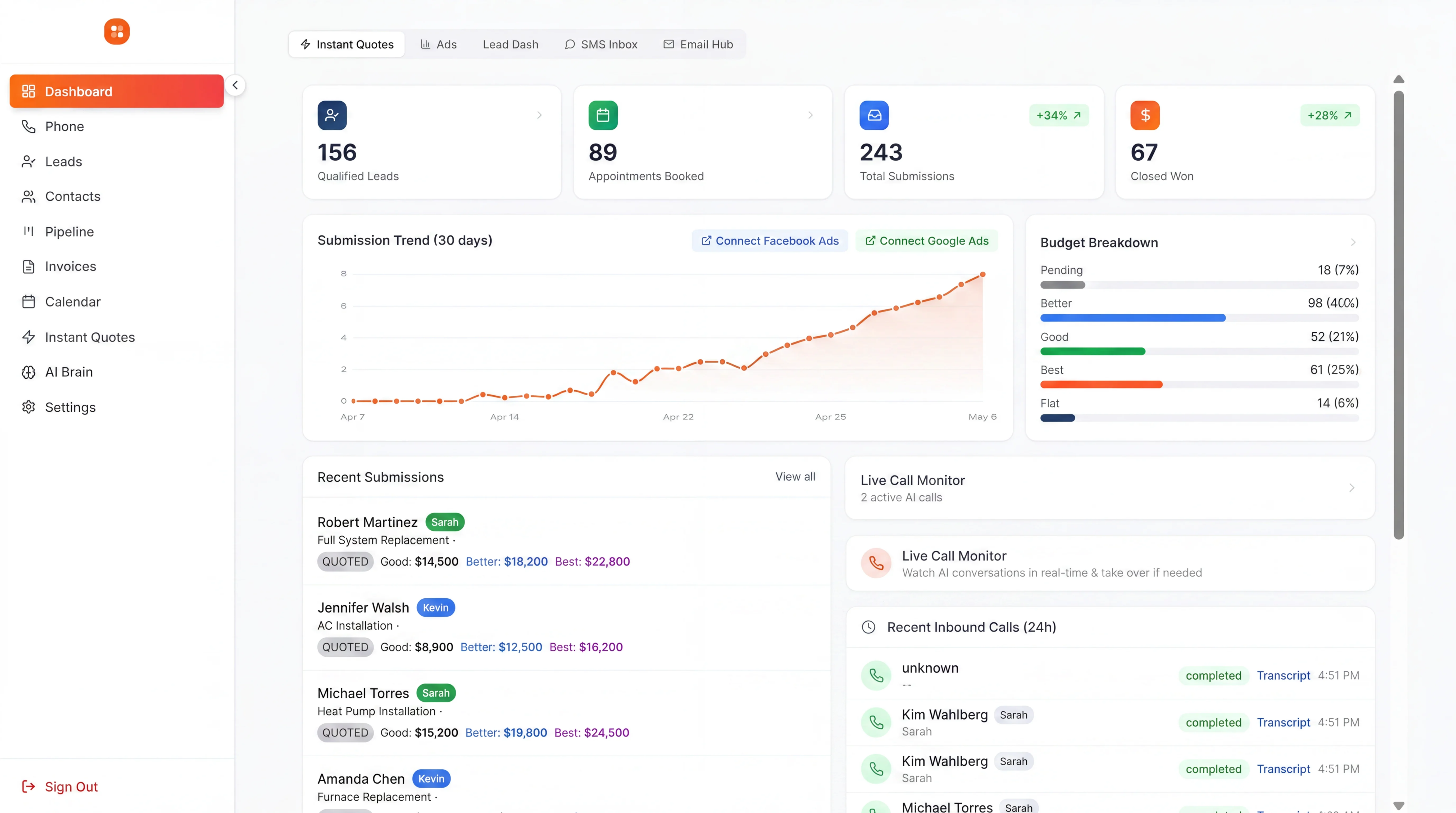Click the May 6 data point on chart
Viewport: 1456px width, 813px height.
[x=983, y=274]
